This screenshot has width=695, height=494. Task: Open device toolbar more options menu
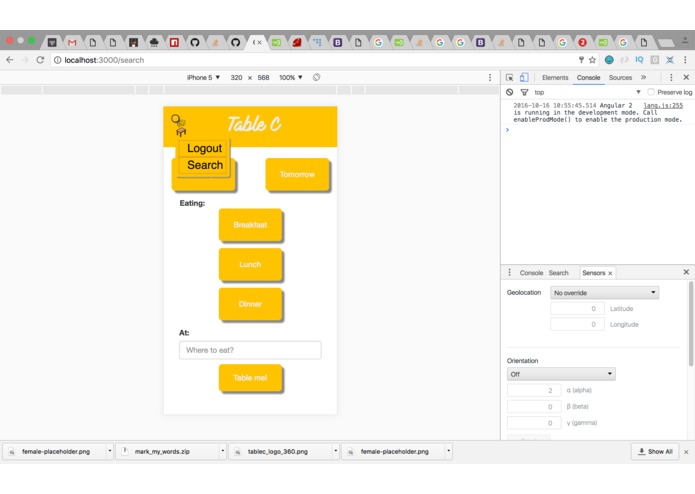tap(490, 78)
